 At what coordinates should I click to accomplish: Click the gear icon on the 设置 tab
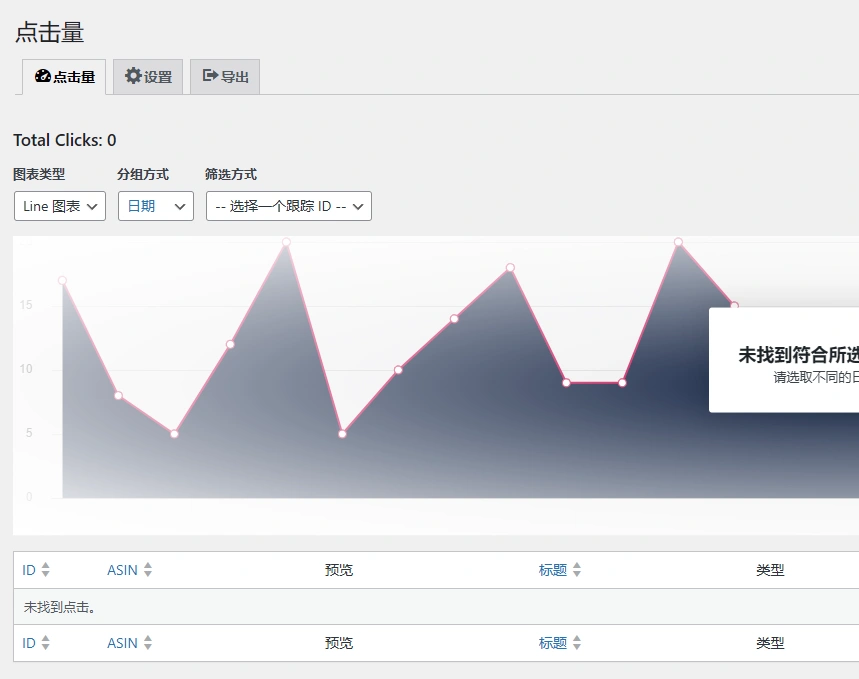[x=132, y=75]
